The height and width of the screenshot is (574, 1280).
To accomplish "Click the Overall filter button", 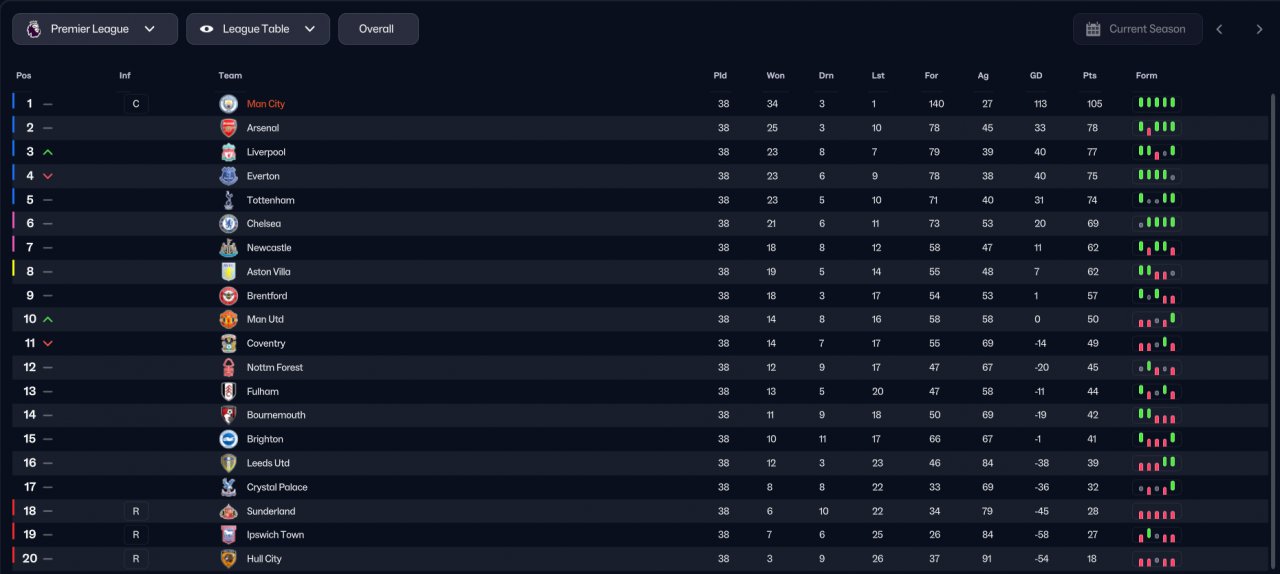I will (378, 29).
